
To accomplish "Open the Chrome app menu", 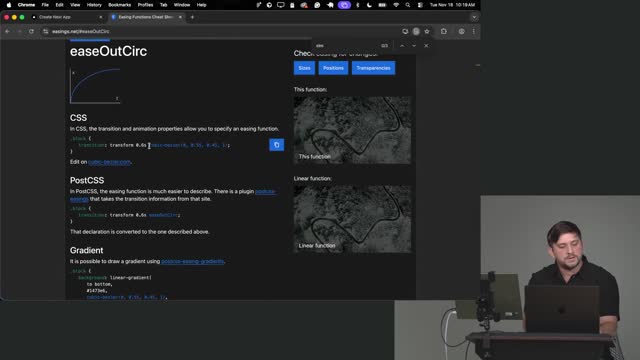I will (x=26, y=5).
